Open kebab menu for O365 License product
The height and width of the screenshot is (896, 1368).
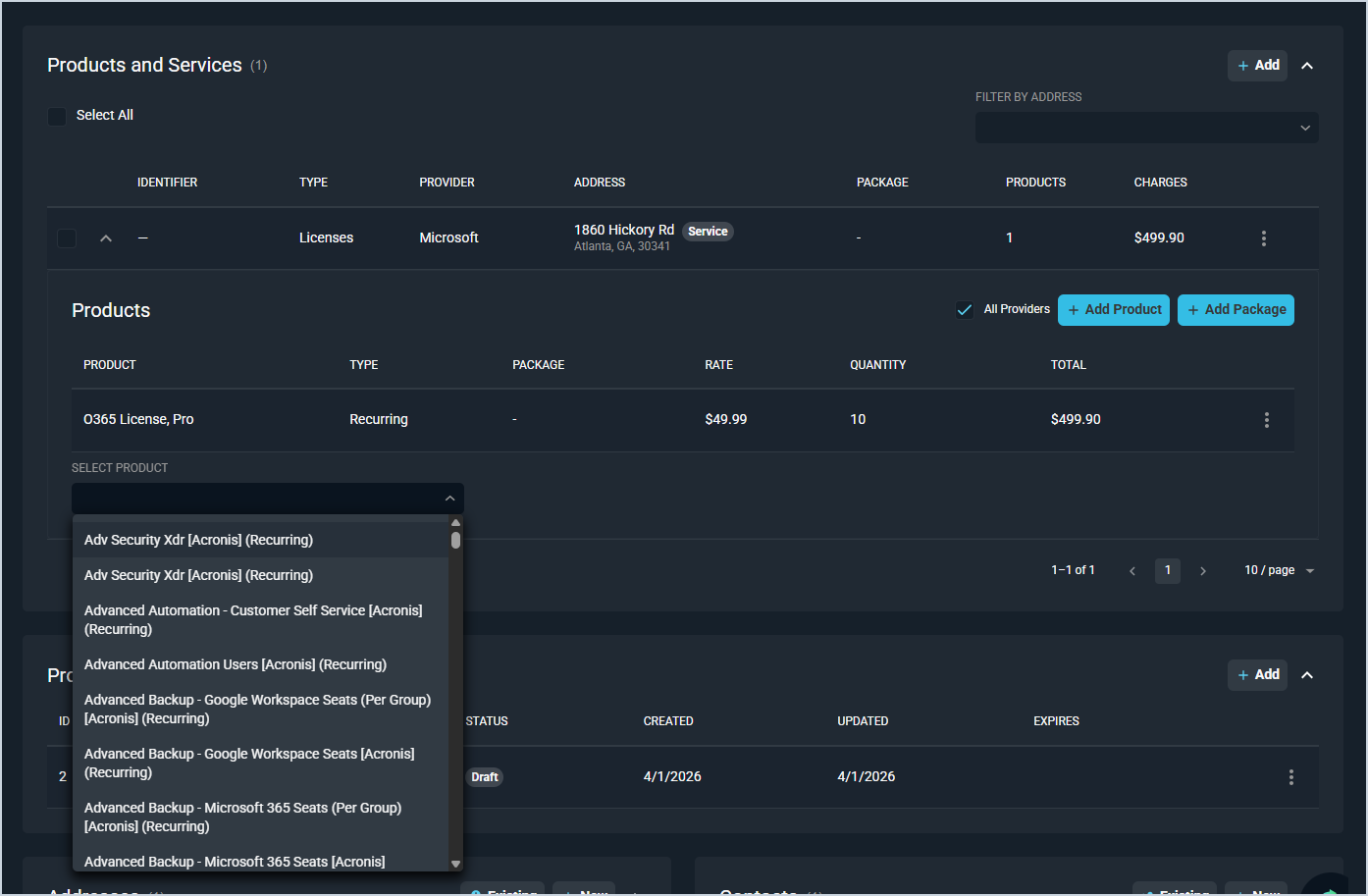pos(1266,420)
